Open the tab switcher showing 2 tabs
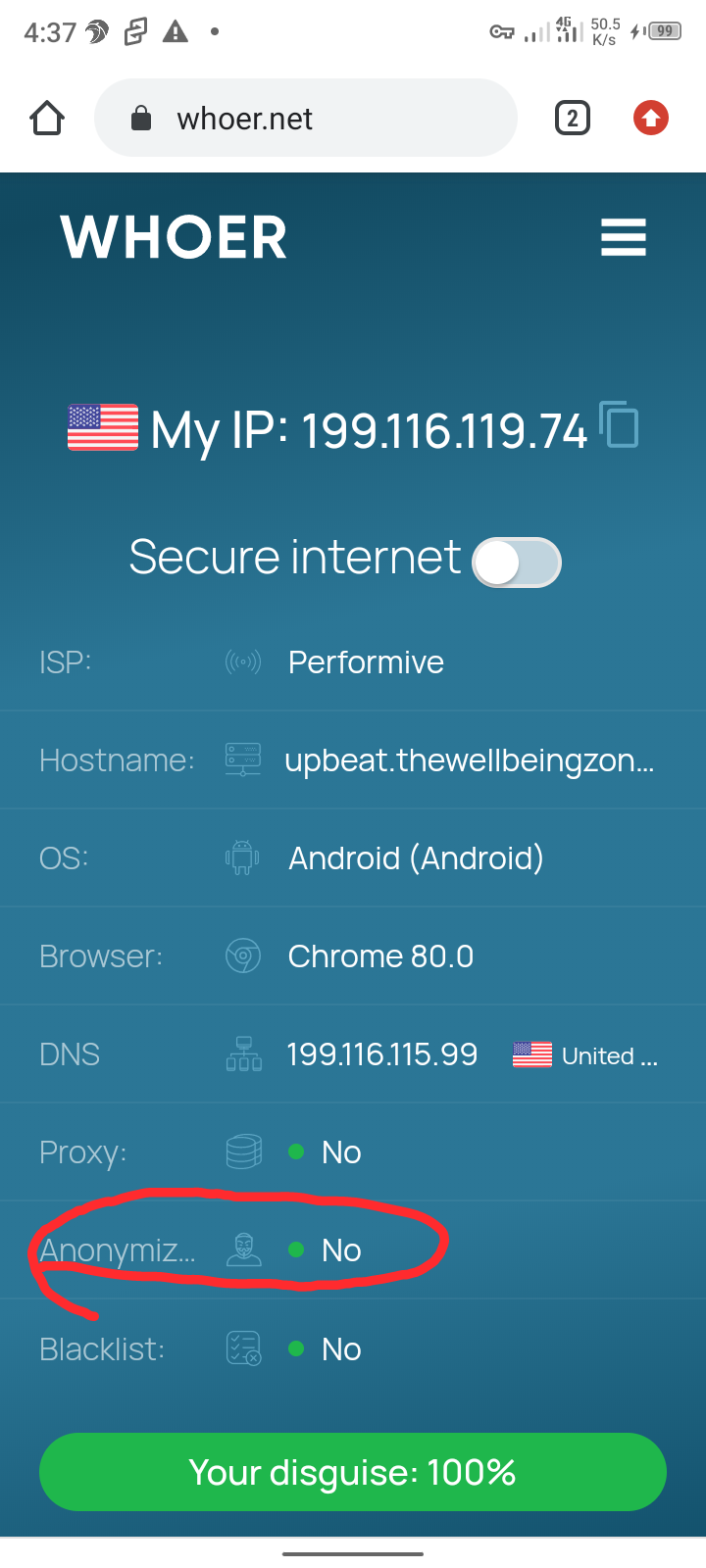 [573, 119]
